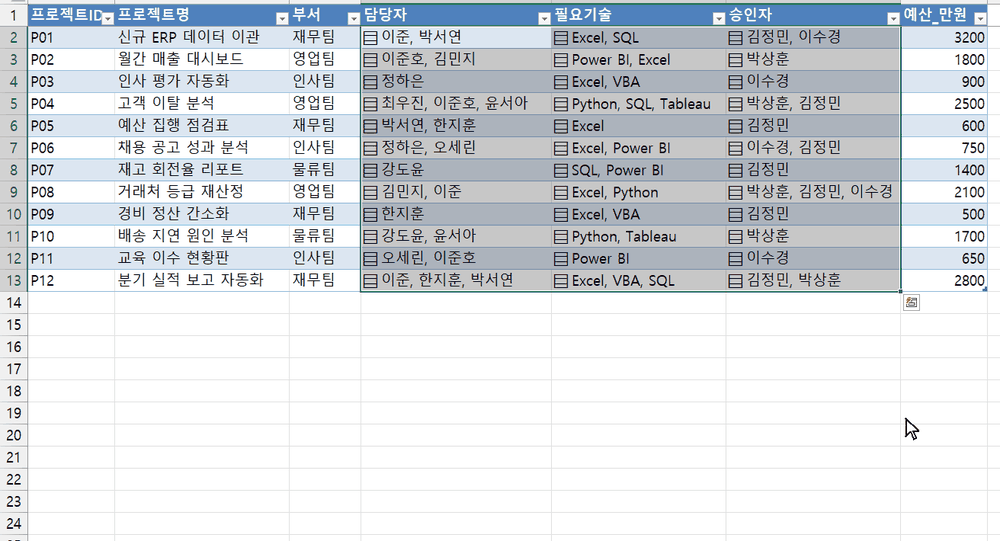Open the 담당자 column filter dropdown
The height and width of the screenshot is (541, 1000).
[544, 19]
